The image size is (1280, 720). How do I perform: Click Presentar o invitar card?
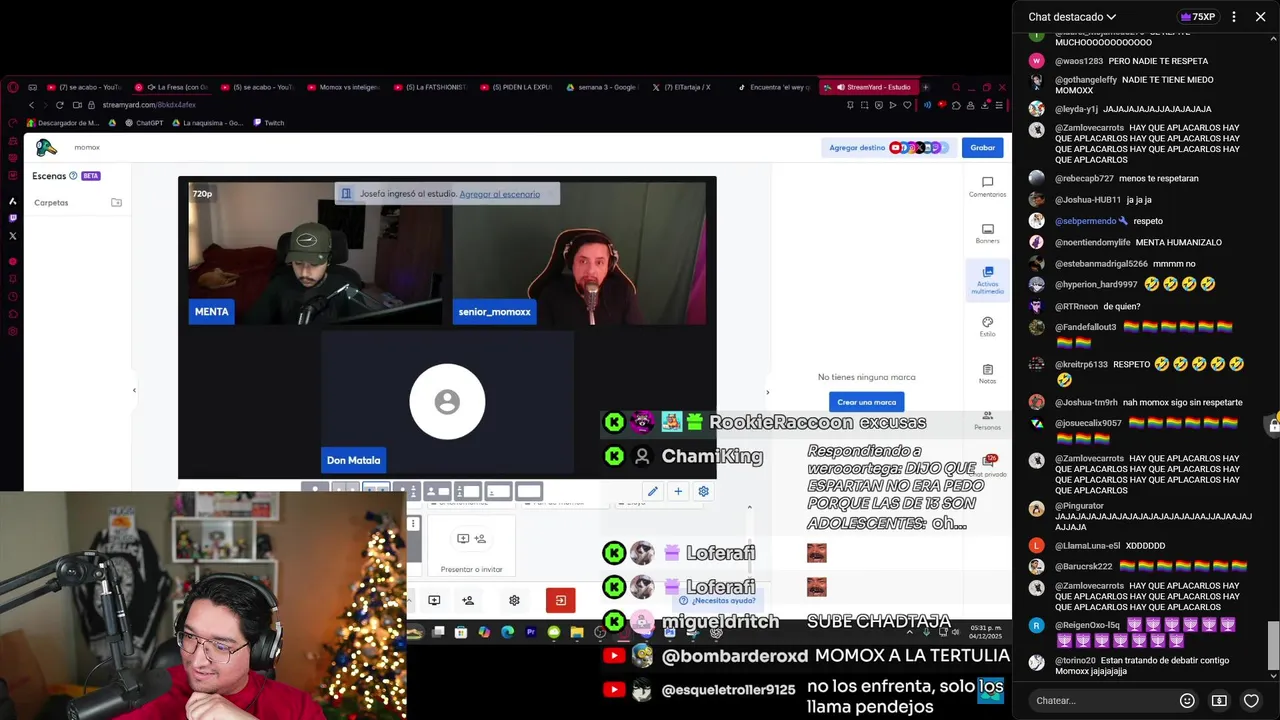[x=471, y=548]
